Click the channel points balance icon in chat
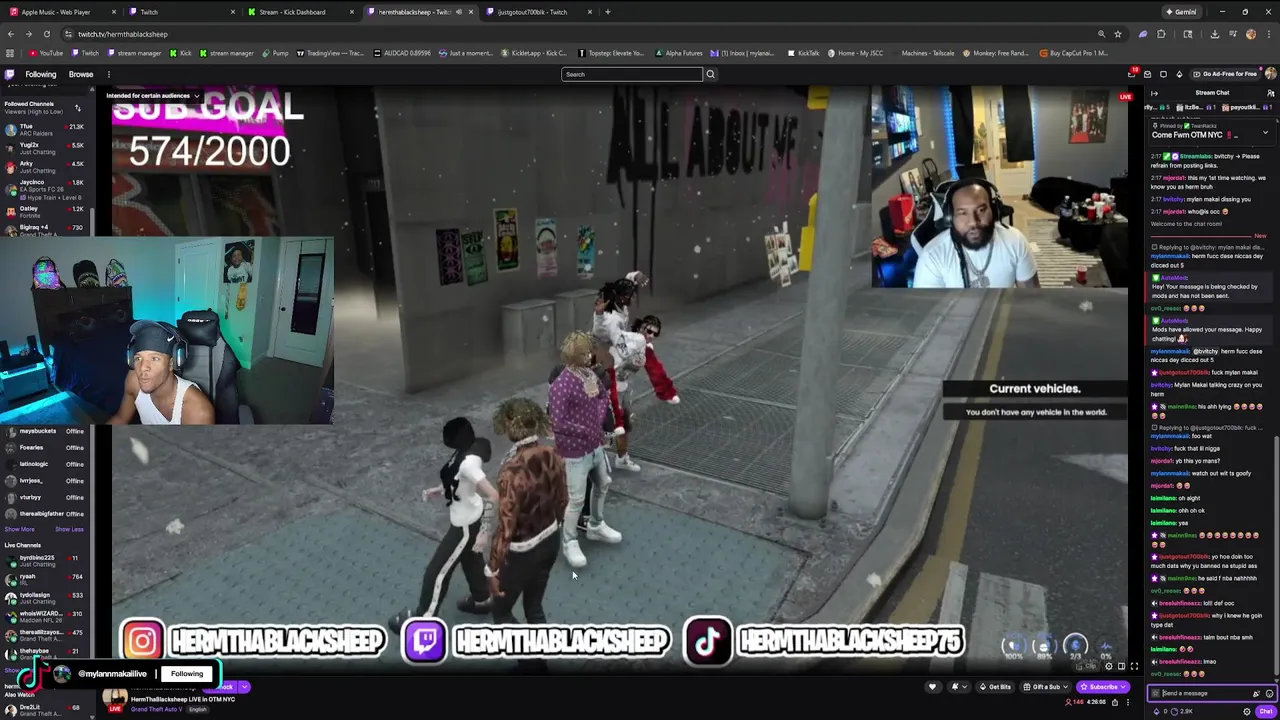This screenshot has height=720, width=1280. [x=1174, y=711]
